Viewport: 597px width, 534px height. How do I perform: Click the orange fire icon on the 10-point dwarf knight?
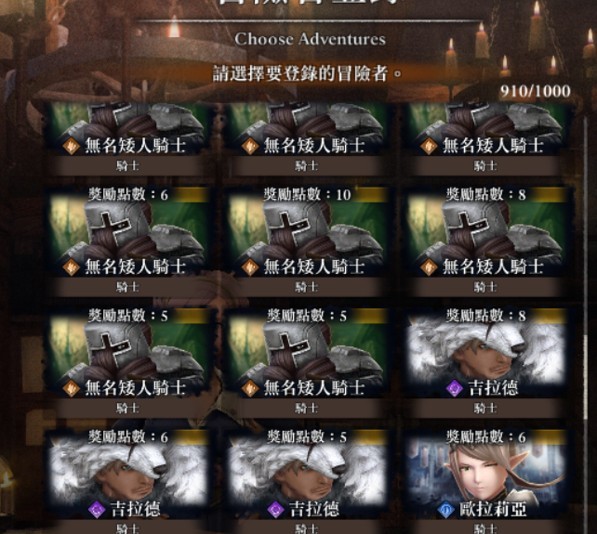tap(250, 267)
